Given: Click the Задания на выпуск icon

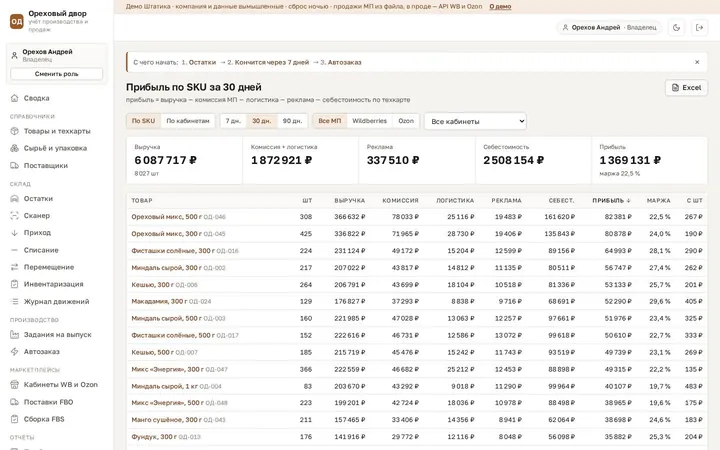Looking at the screenshot, I should (14, 334).
